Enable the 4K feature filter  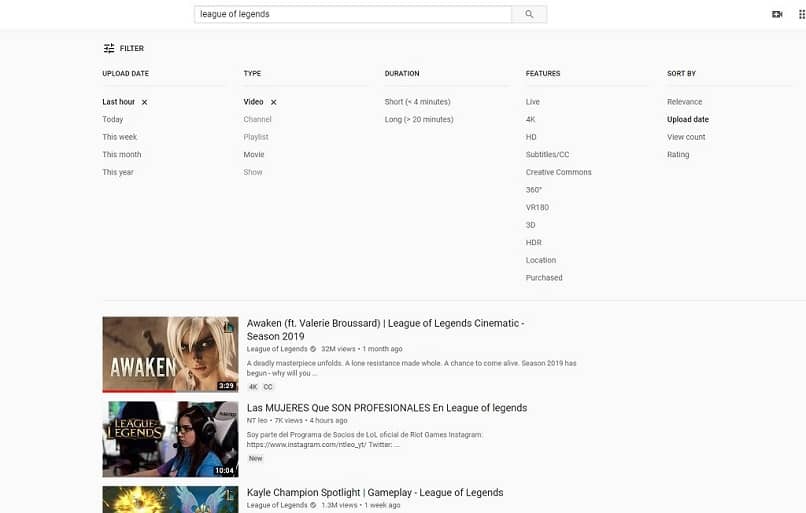(x=530, y=119)
